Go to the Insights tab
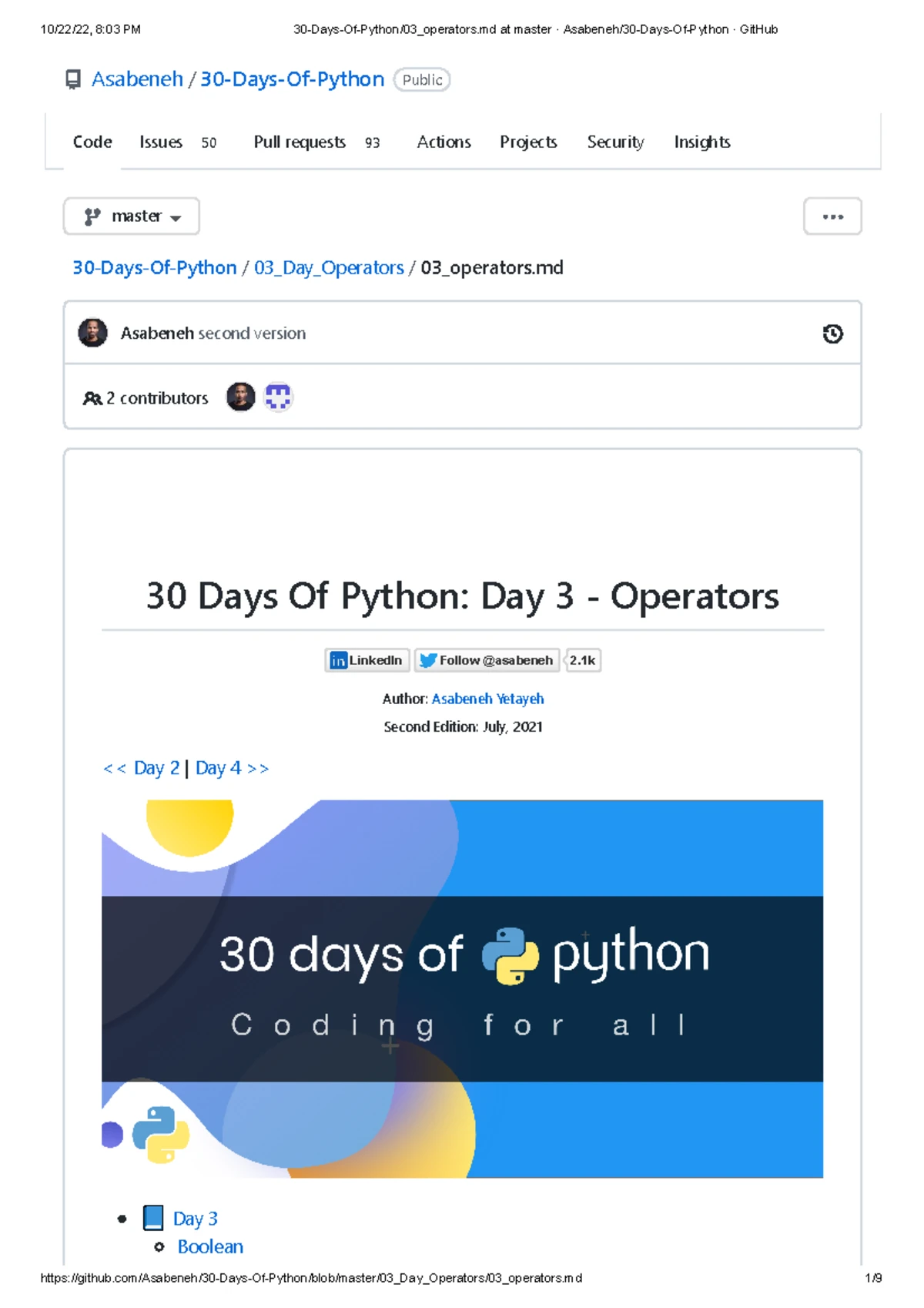 701,143
